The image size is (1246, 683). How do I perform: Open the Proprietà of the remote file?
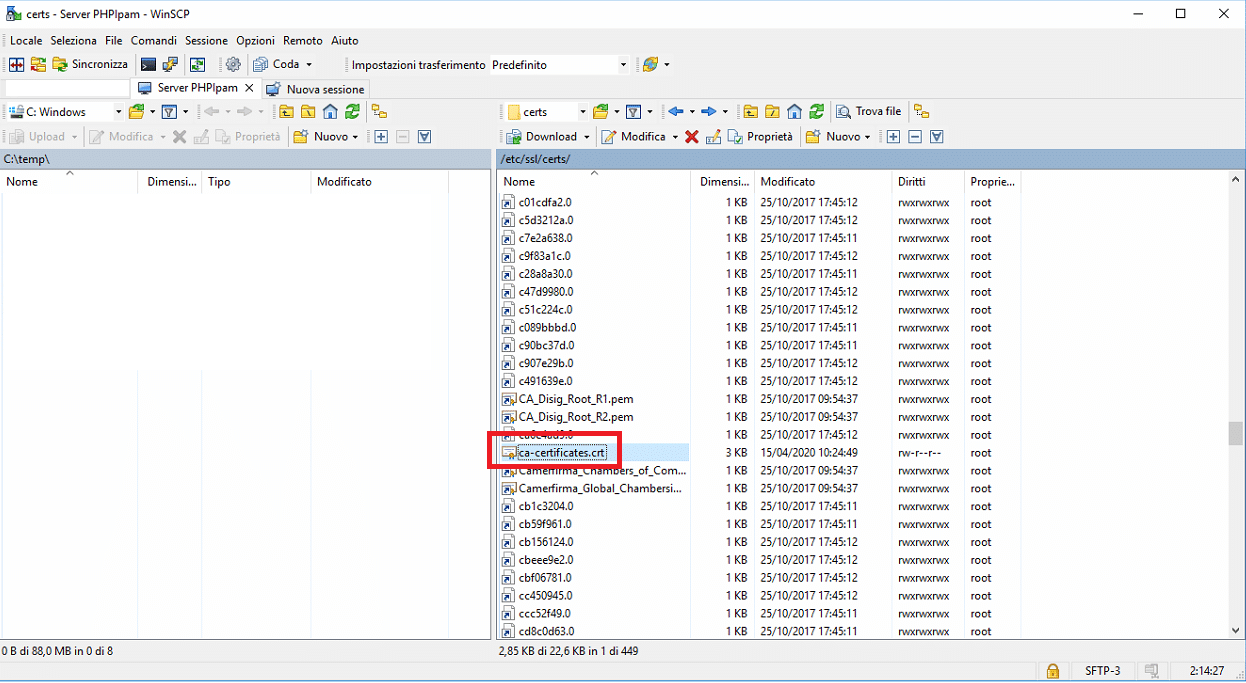pyautogui.click(x=760, y=137)
